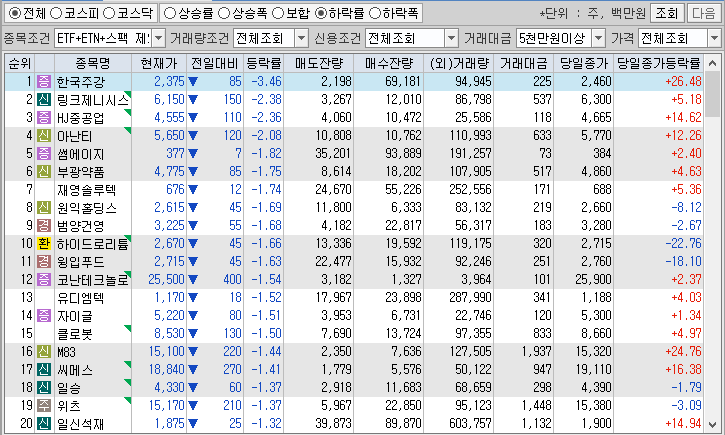725x435 pixels.
Task: Click the 다음 next button
Action: 703,13
